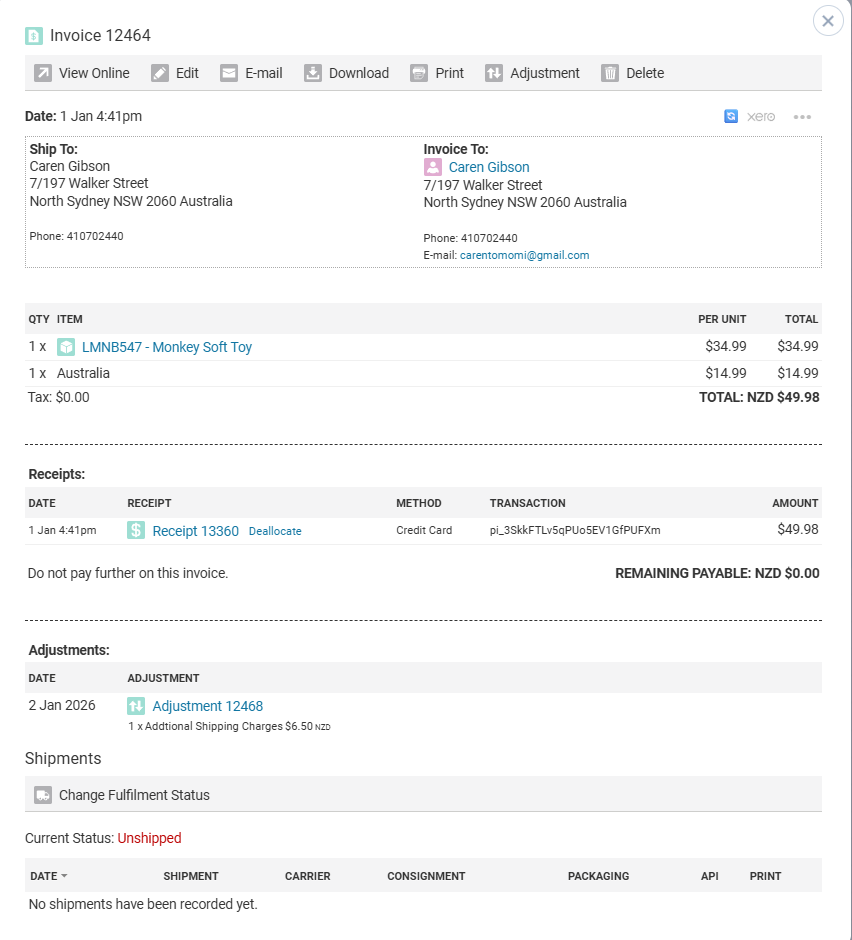This screenshot has height=940, width=852.
Task: Sort shipments by Date column
Action: 48,876
